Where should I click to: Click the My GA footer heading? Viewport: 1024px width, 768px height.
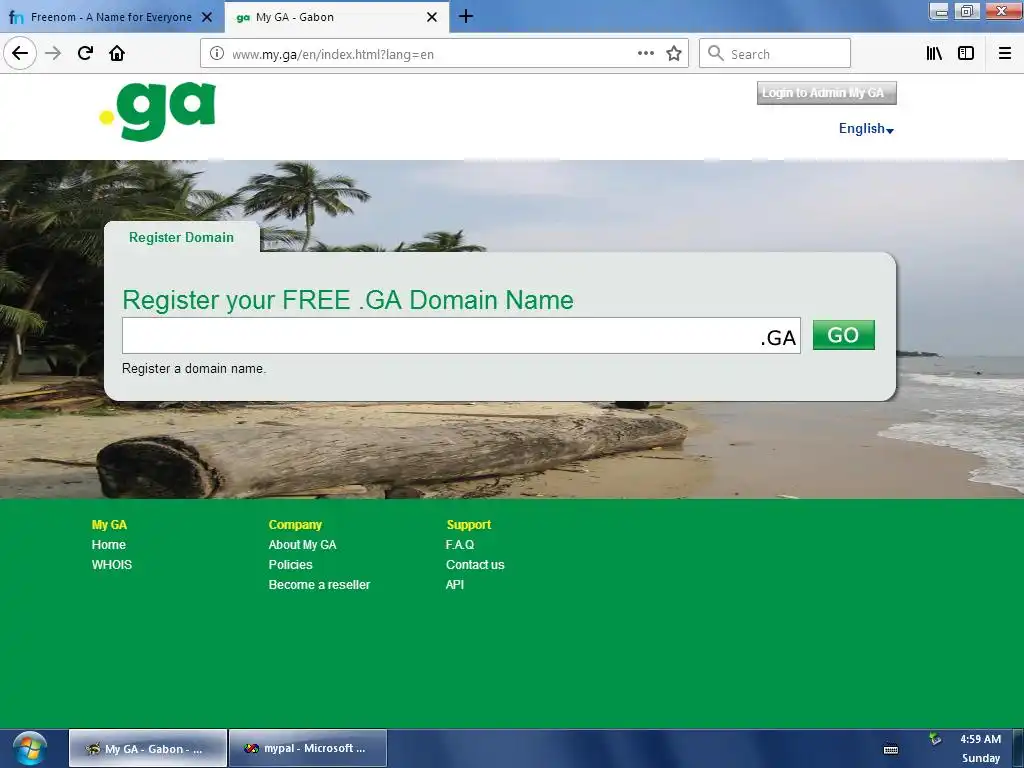coord(109,524)
